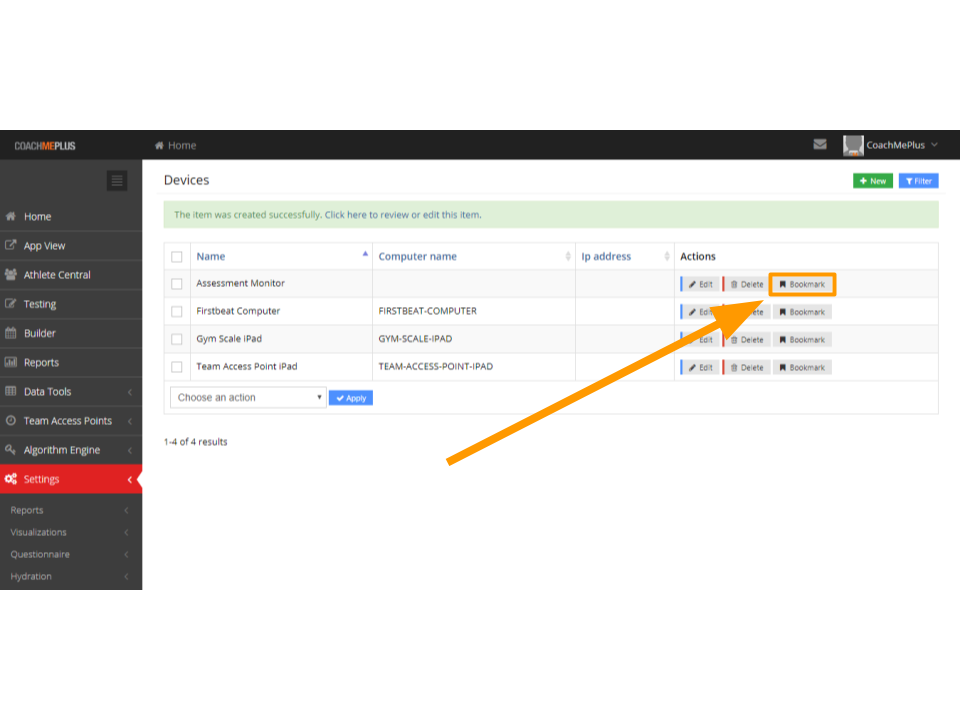Sort by the Name column arrow
The height and width of the screenshot is (720, 960).
(365, 255)
